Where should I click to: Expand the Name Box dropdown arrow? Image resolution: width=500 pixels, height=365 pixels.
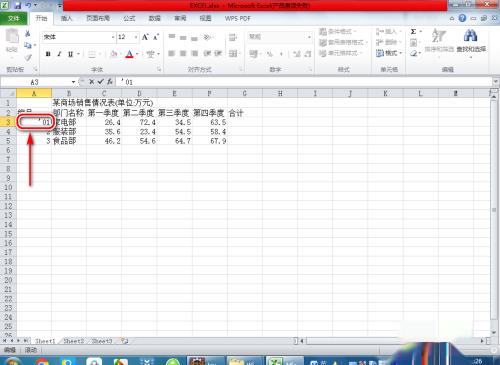(x=73, y=82)
